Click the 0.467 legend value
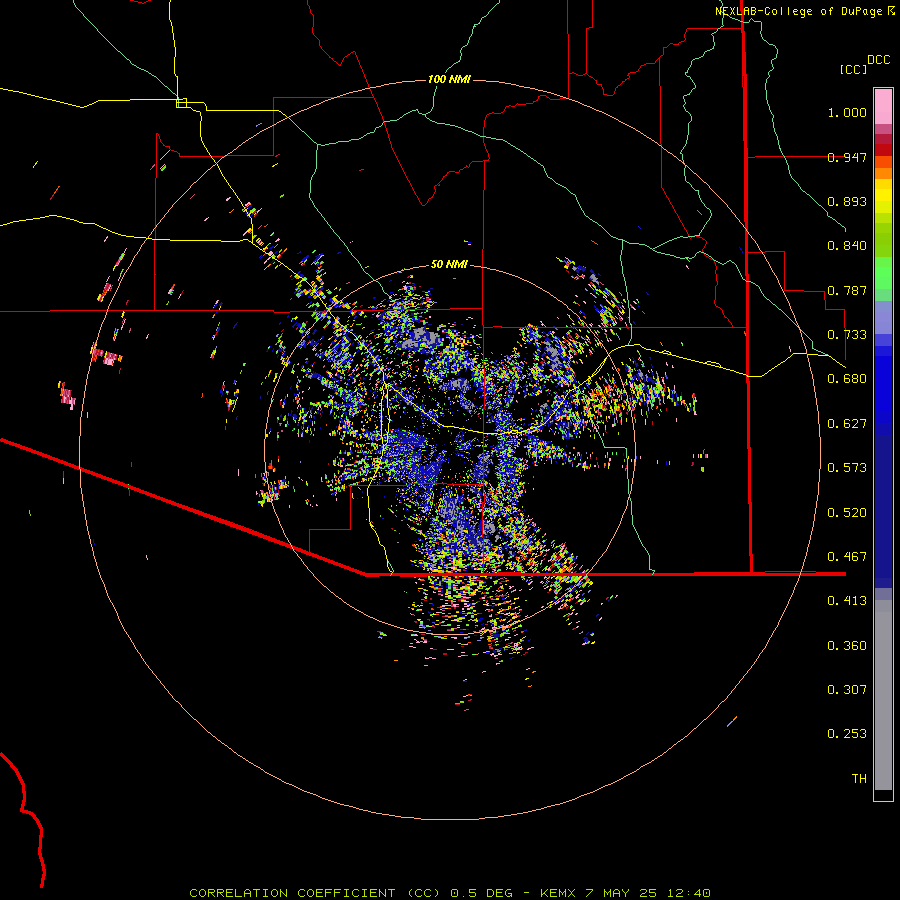This screenshot has height=900, width=900. (847, 557)
